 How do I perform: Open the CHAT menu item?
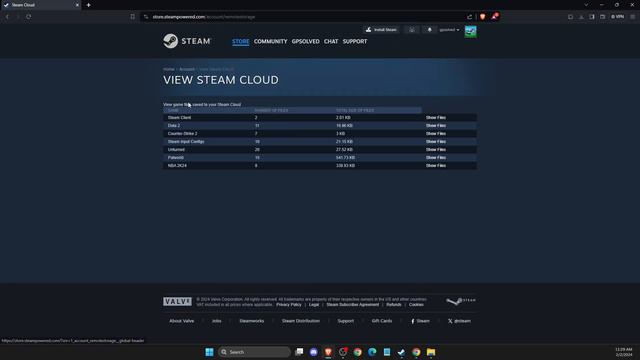[331, 41]
